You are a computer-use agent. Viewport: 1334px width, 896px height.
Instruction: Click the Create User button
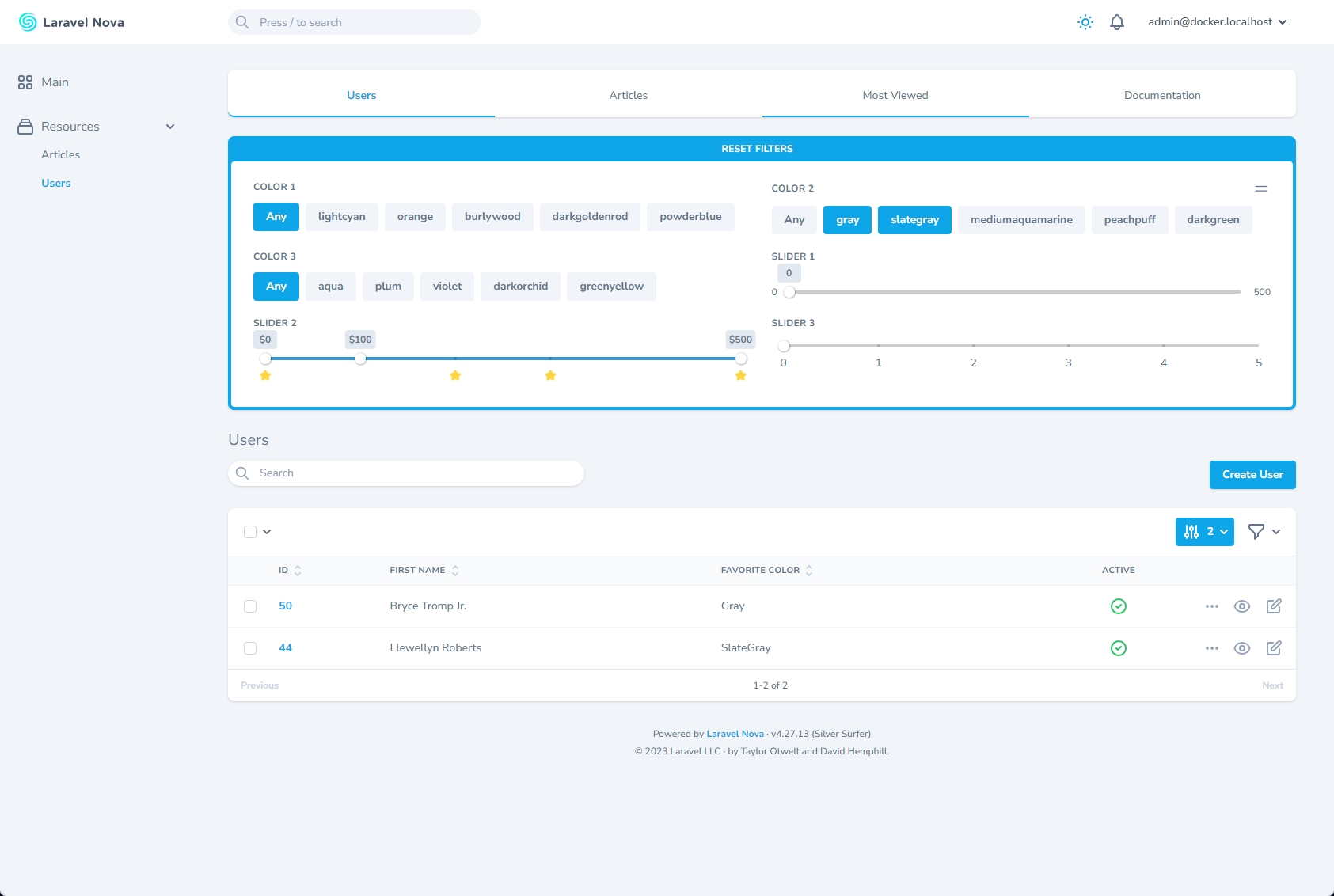(1252, 475)
